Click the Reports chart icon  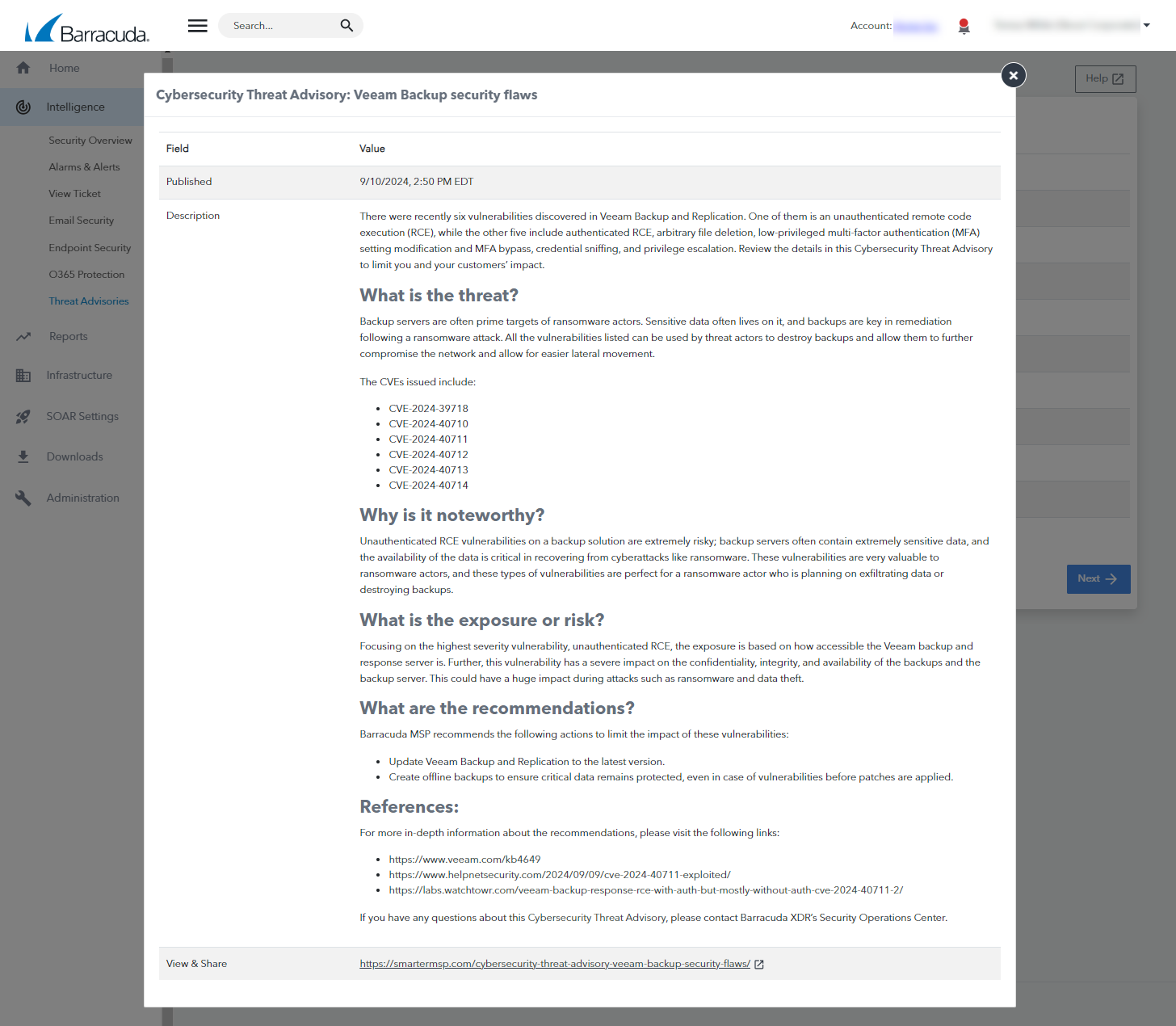[x=23, y=336]
